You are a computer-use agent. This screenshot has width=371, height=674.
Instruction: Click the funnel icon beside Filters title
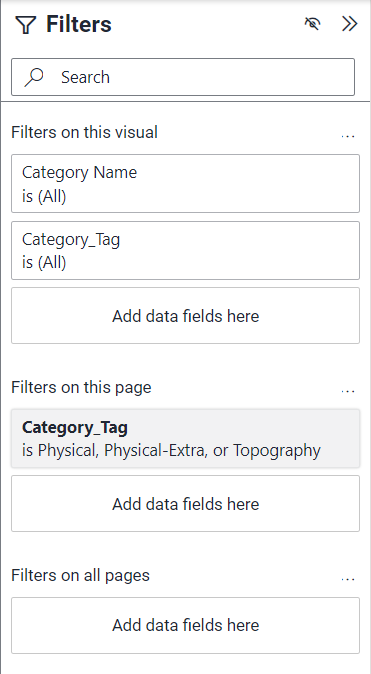(x=25, y=25)
